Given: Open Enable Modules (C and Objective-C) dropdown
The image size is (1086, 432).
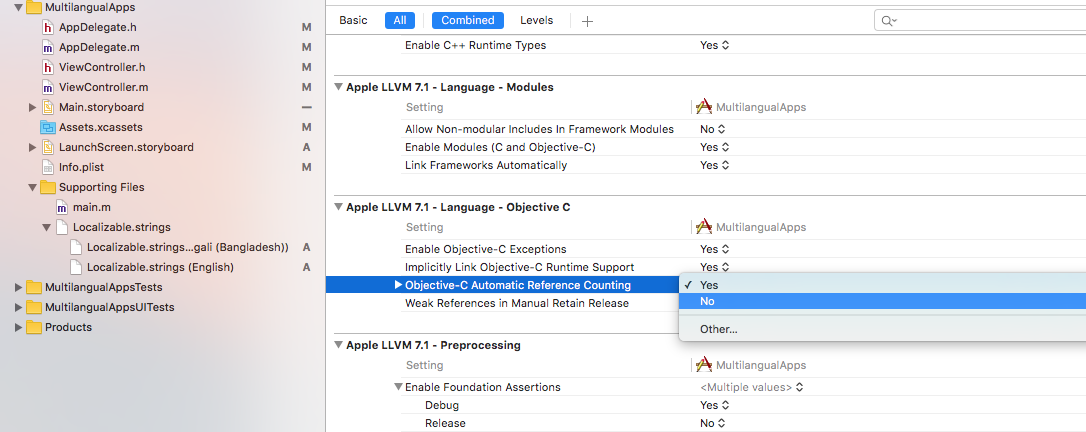Looking at the screenshot, I should point(715,147).
